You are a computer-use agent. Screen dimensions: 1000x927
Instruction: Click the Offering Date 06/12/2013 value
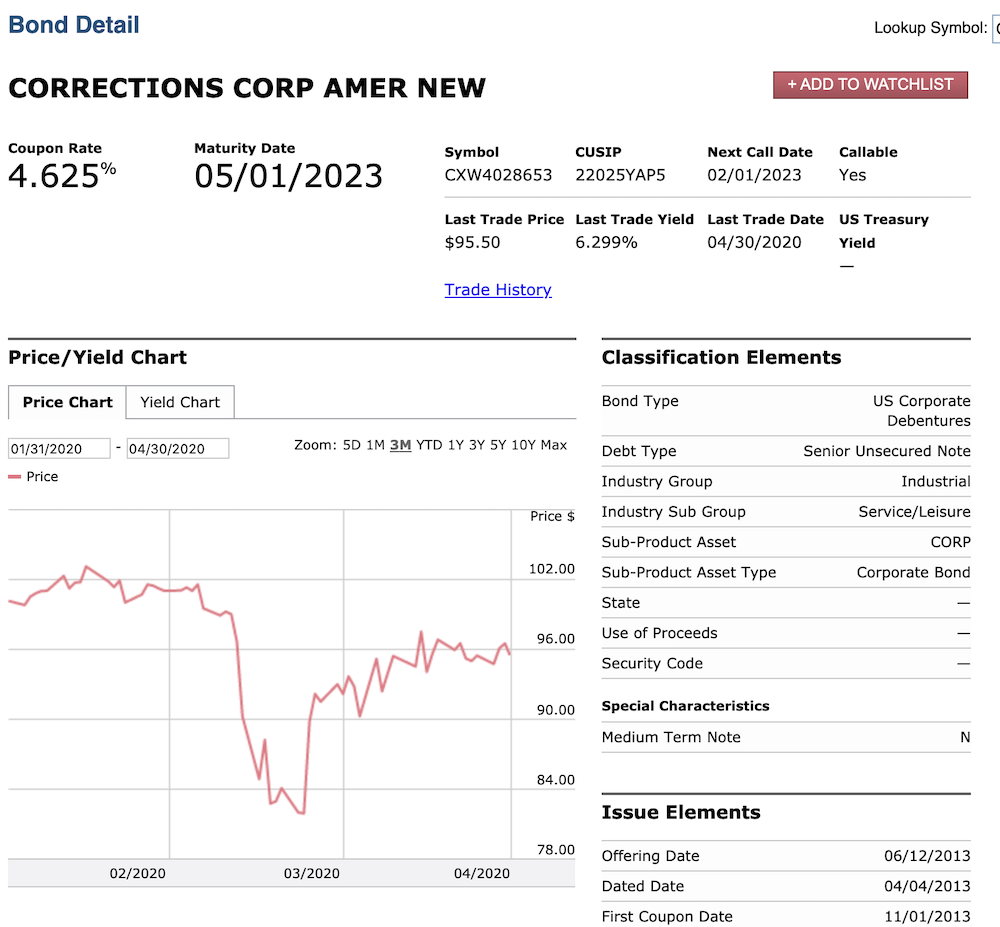[x=927, y=856]
